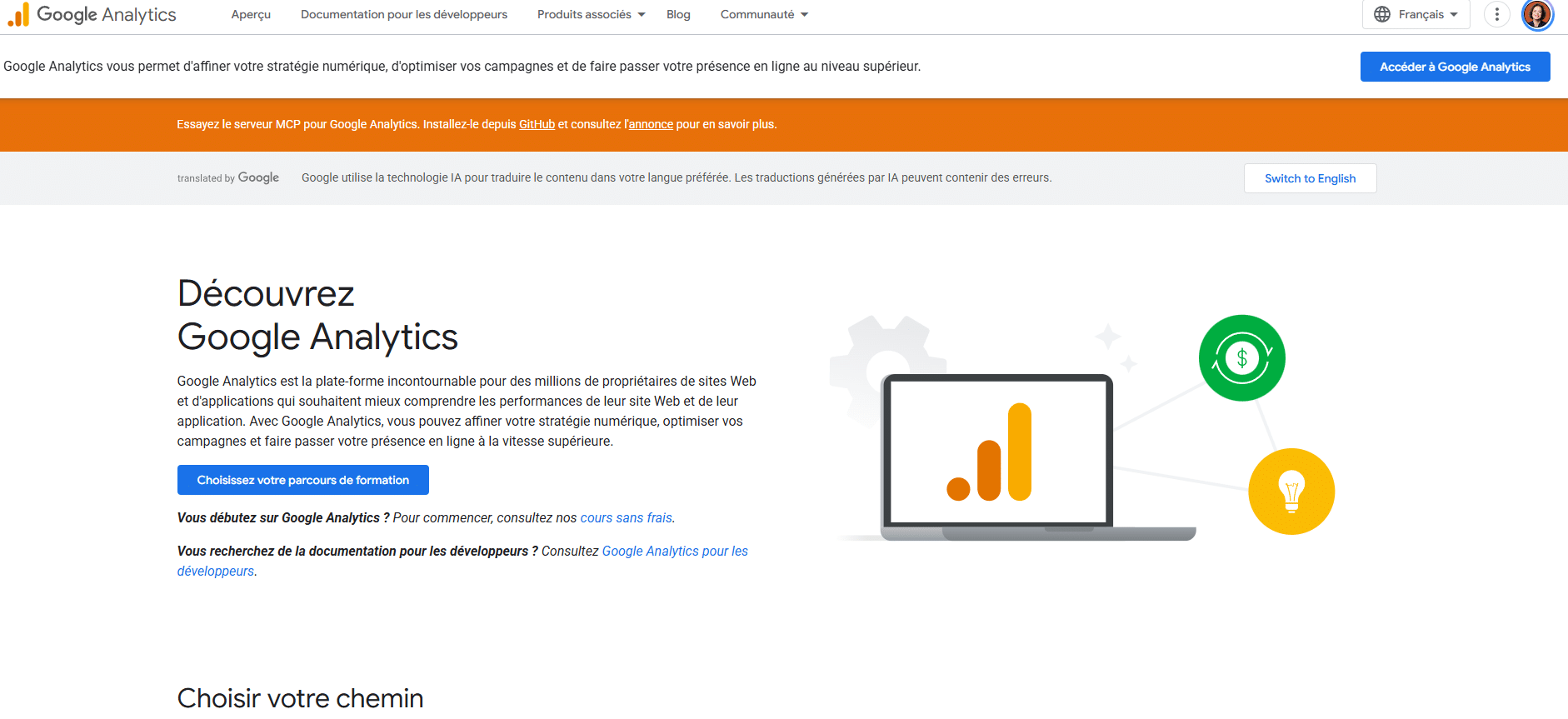Follow the cours sans frais link

pyautogui.click(x=626, y=518)
